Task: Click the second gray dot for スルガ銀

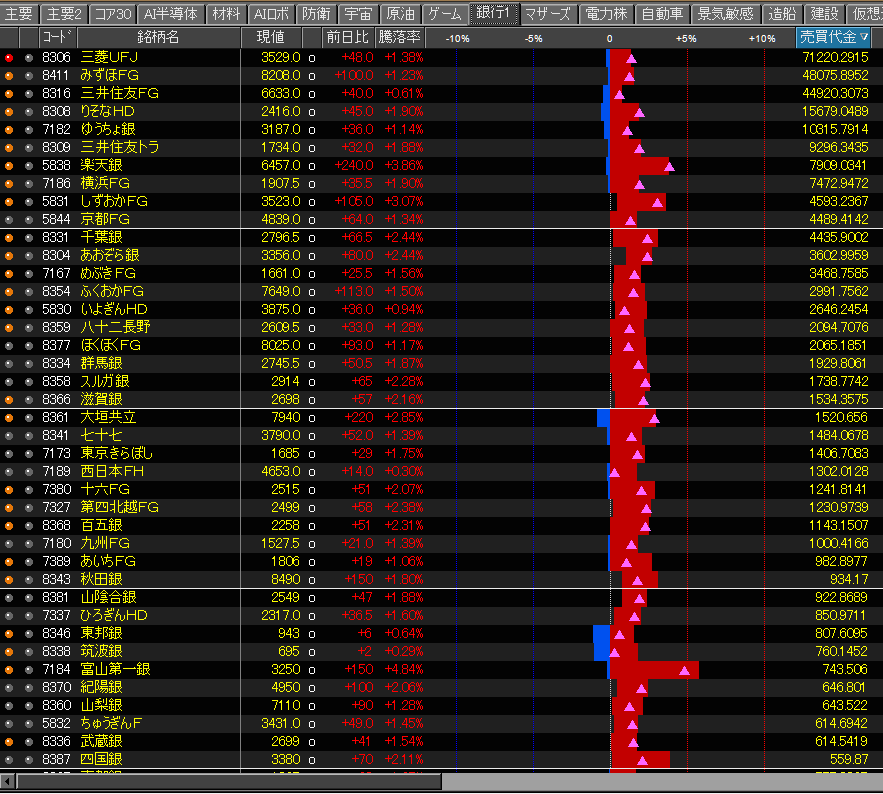Action: (29, 381)
